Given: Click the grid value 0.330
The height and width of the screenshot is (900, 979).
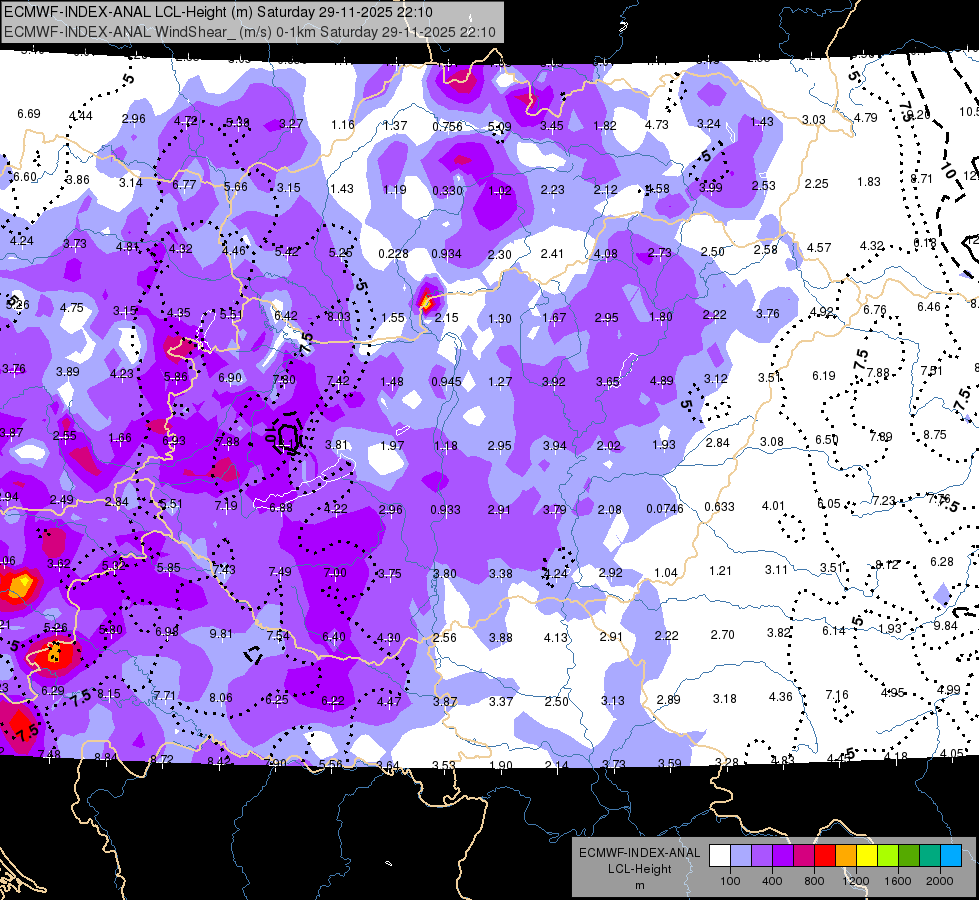Looking at the screenshot, I should point(448,190).
